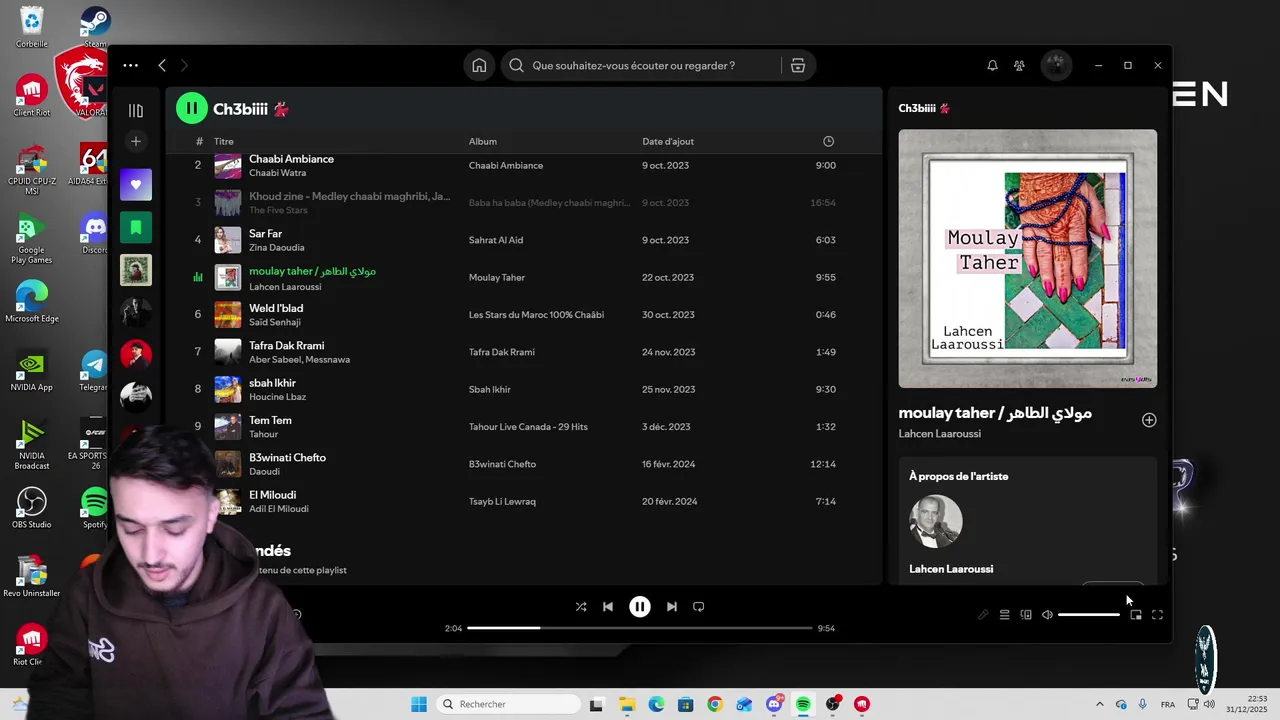Show friend activity panel
The image size is (1280, 720).
click(1019, 65)
